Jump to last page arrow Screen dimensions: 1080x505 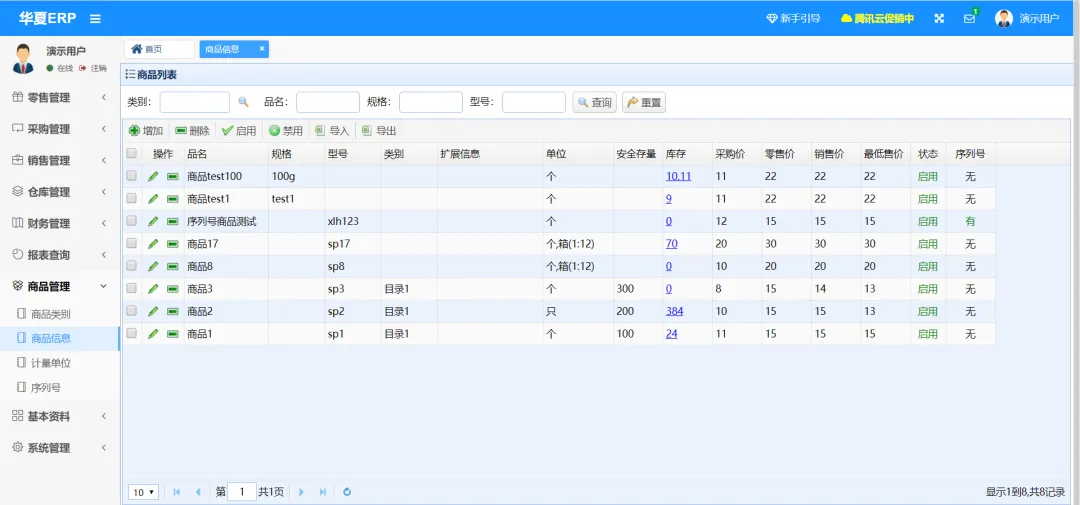322,492
